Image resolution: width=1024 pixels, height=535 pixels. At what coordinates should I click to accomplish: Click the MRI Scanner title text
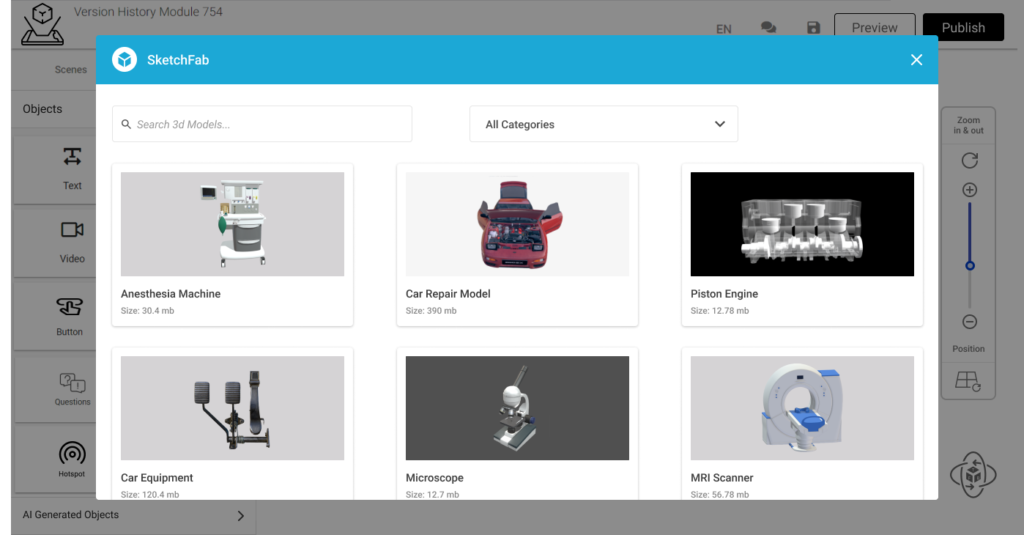tap(722, 478)
